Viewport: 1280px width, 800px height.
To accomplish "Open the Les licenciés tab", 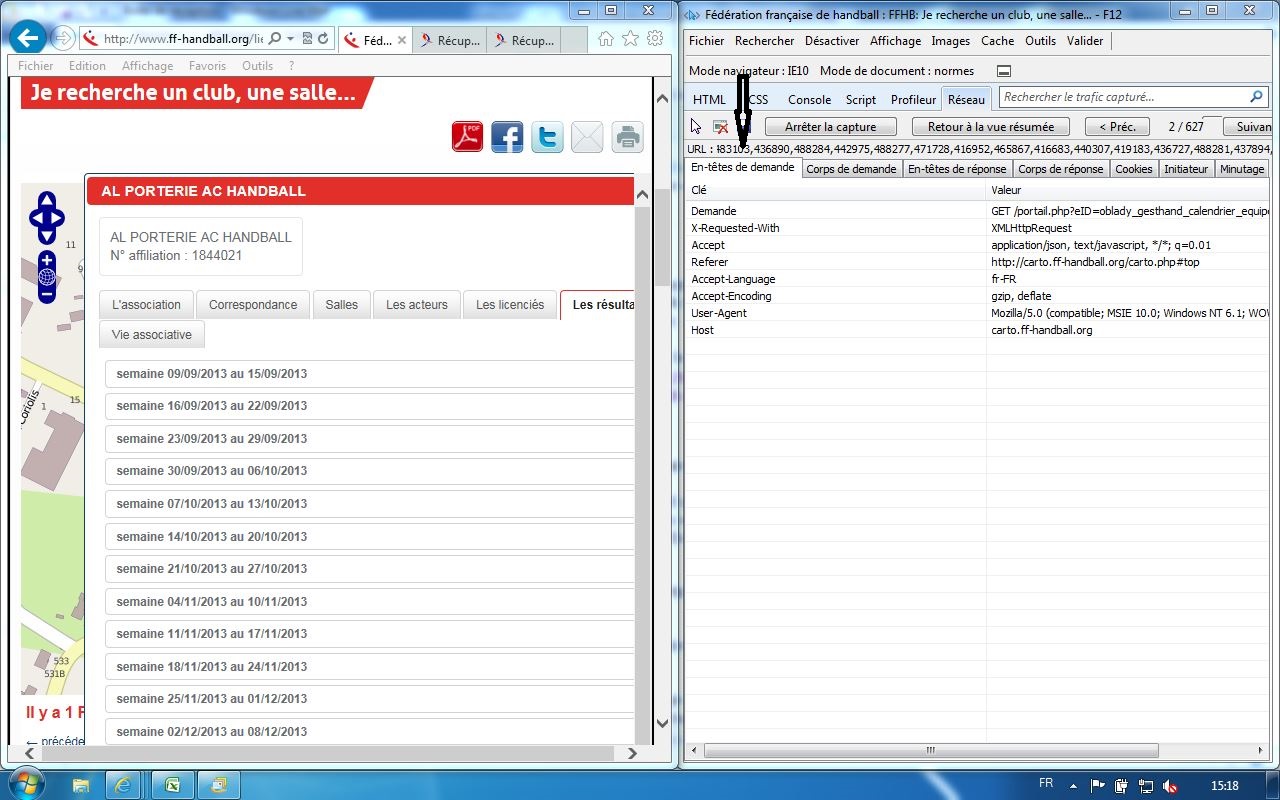I will click(x=510, y=305).
